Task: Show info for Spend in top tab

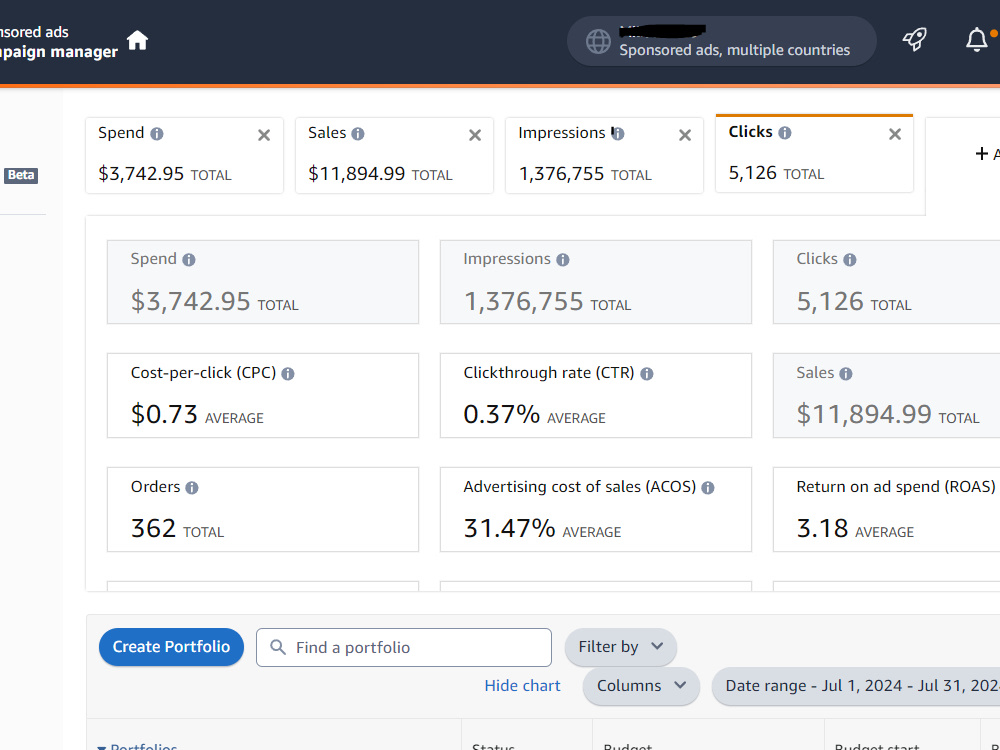Action: click(x=157, y=133)
